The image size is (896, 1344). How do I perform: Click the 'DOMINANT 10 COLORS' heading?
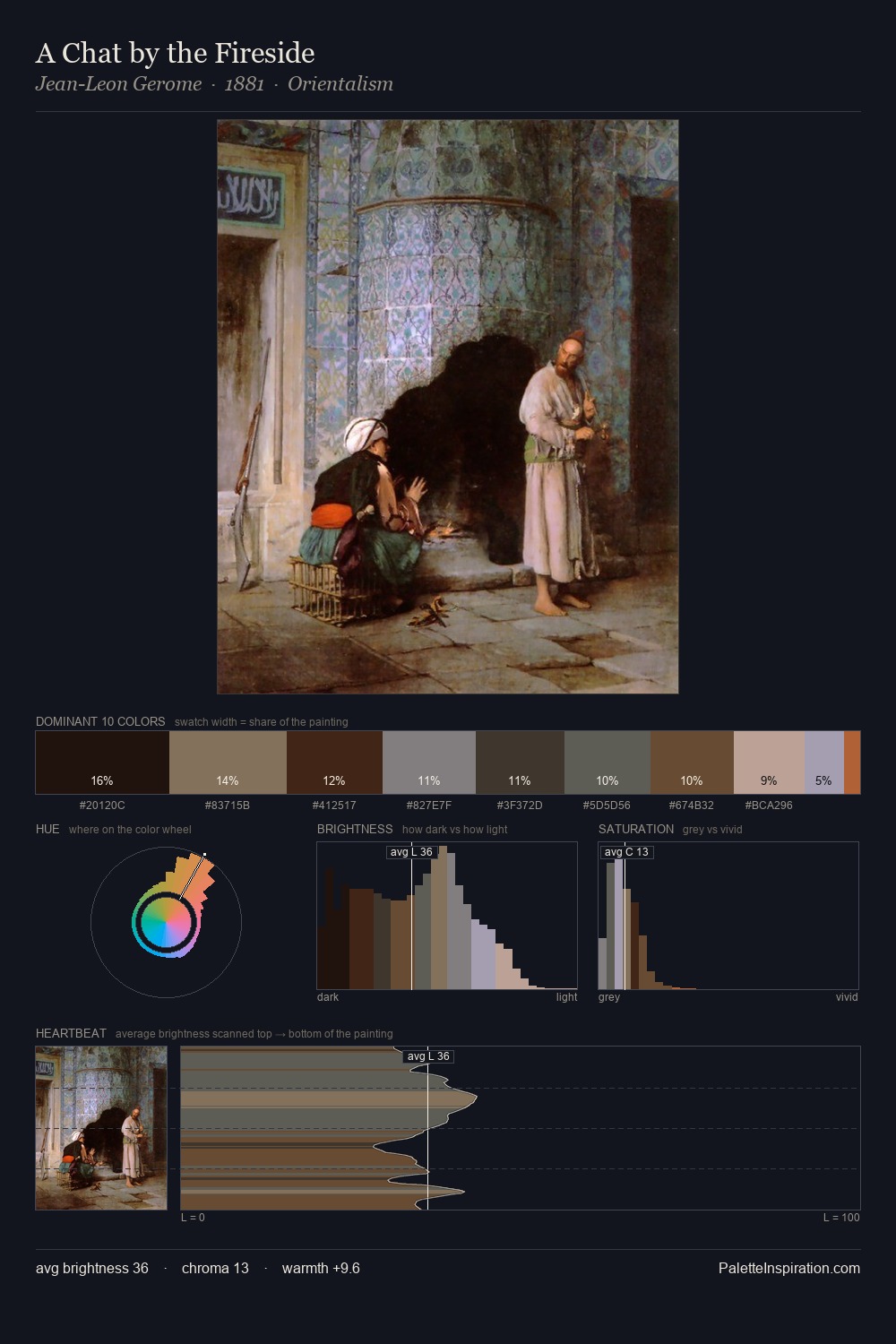(100, 721)
